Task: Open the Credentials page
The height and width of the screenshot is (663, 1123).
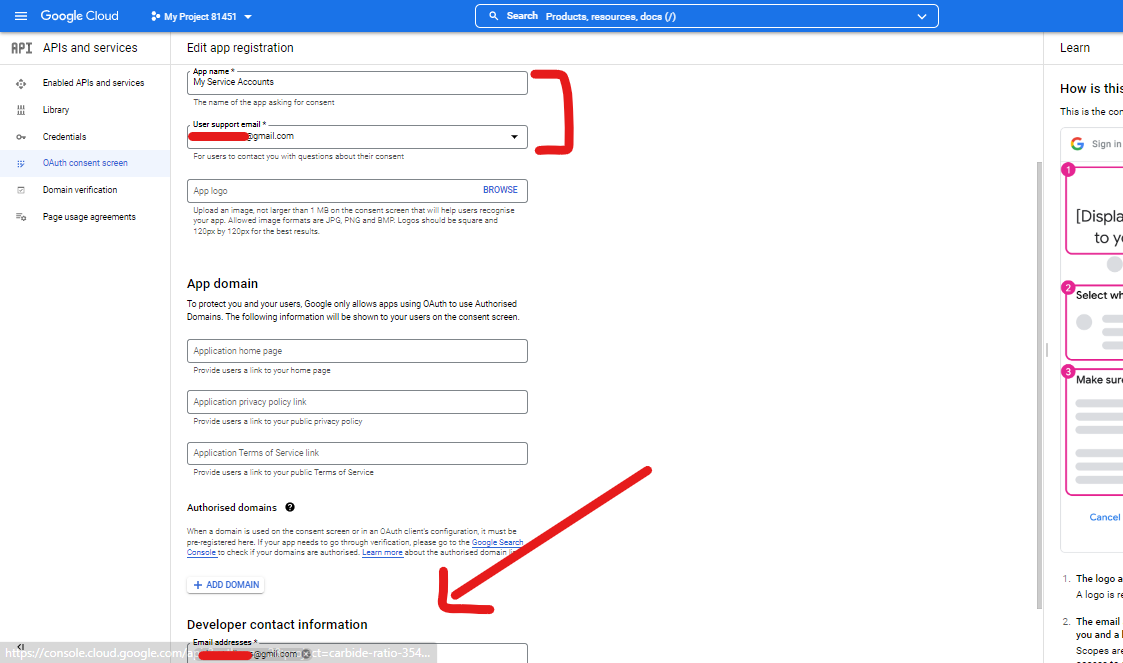Action: click(x=64, y=137)
